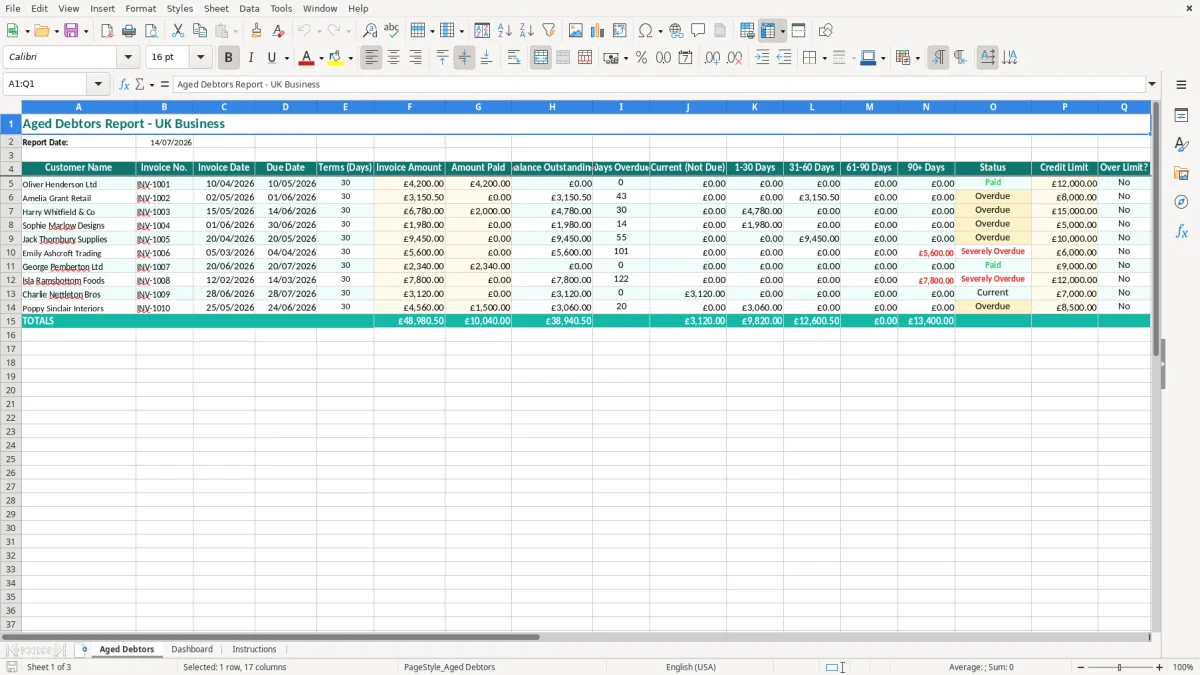Open the File menu
The height and width of the screenshot is (675, 1200).
click(13, 8)
